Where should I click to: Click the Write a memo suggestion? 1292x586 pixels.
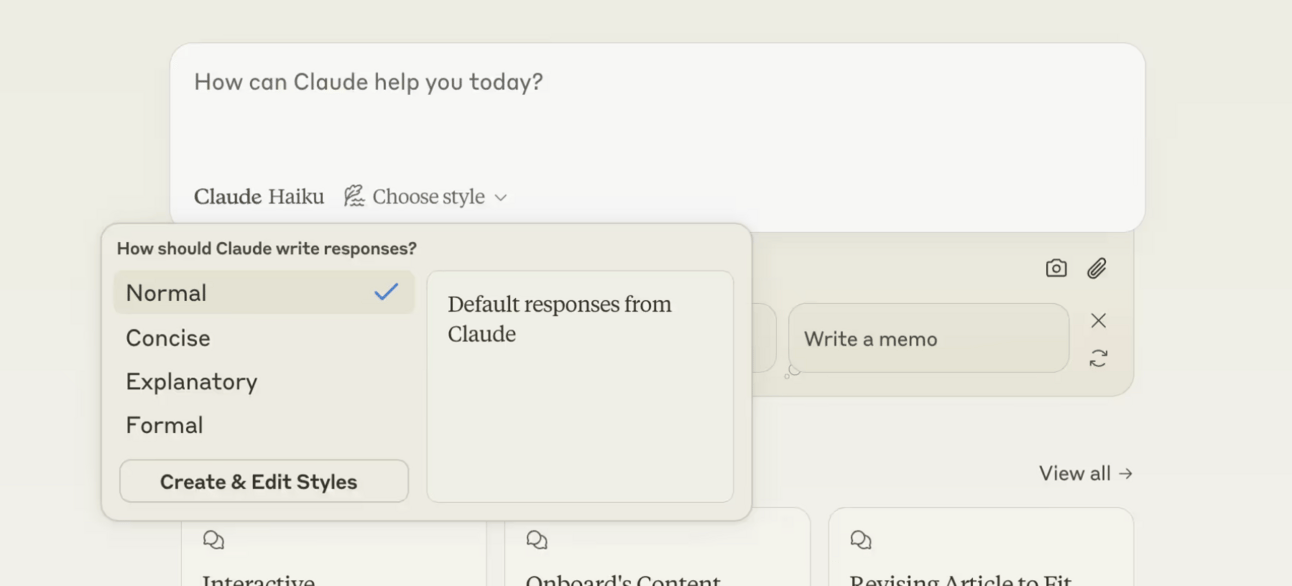tap(928, 339)
